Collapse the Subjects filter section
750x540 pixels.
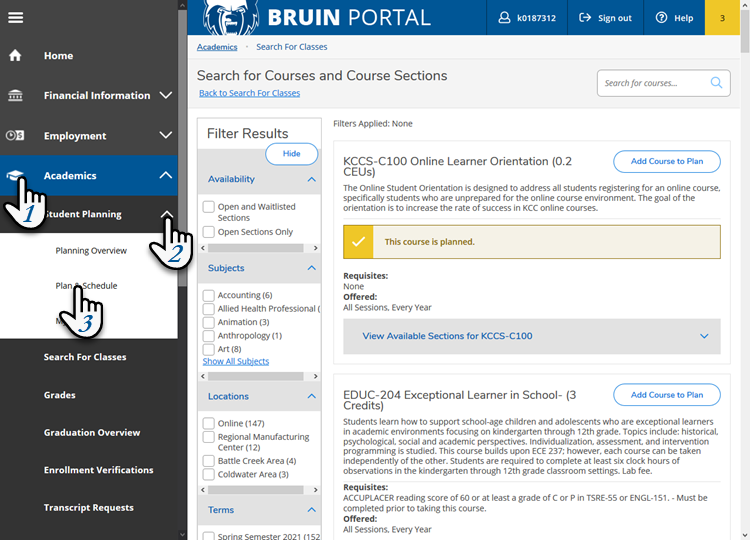[311, 268]
